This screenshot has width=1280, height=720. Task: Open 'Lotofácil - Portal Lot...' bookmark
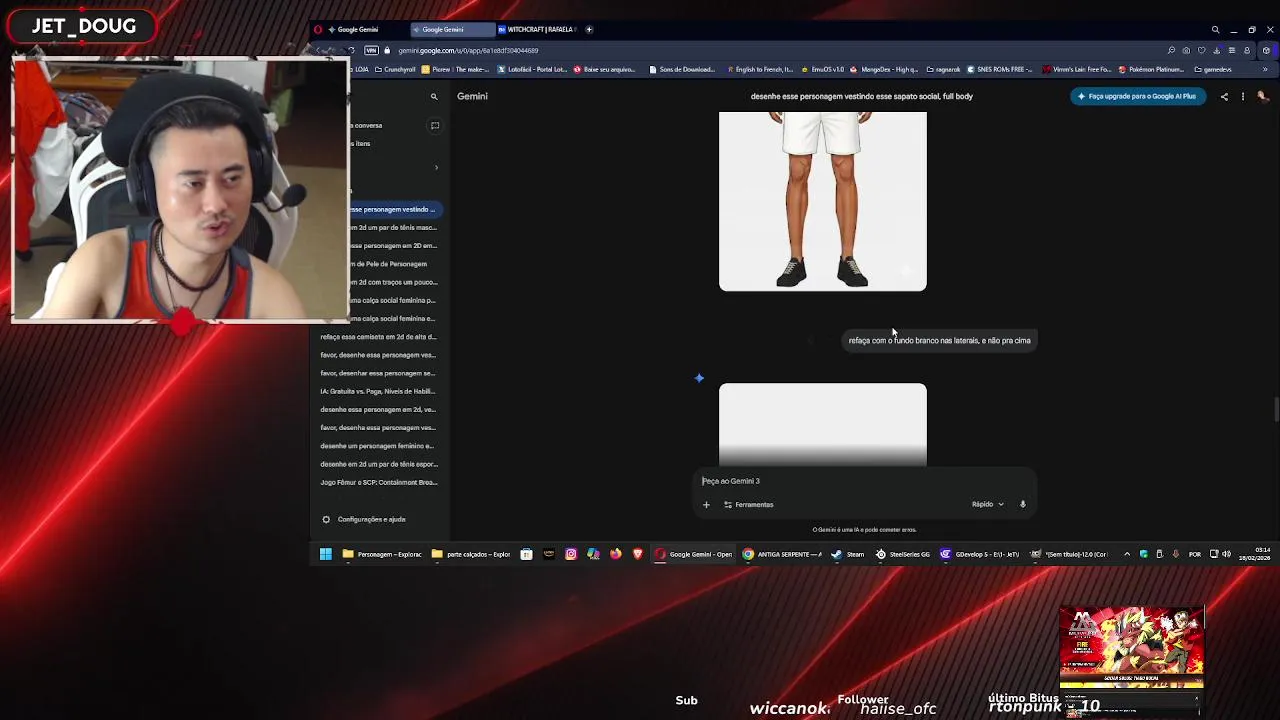click(533, 70)
